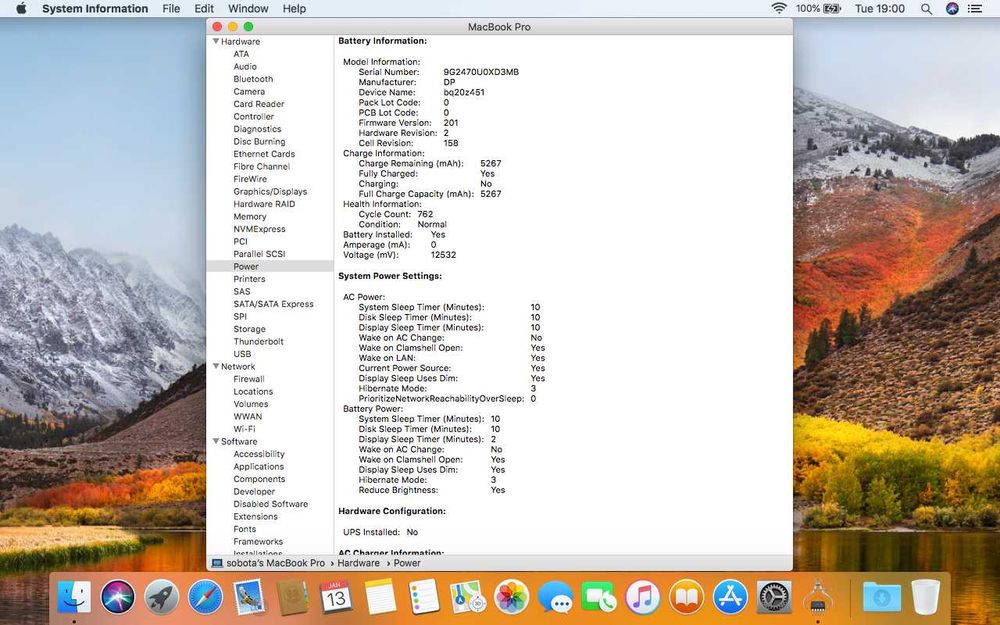Open System Information icon in Dock
The width and height of the screenshot is (1000, 625).
coord(818,598)
